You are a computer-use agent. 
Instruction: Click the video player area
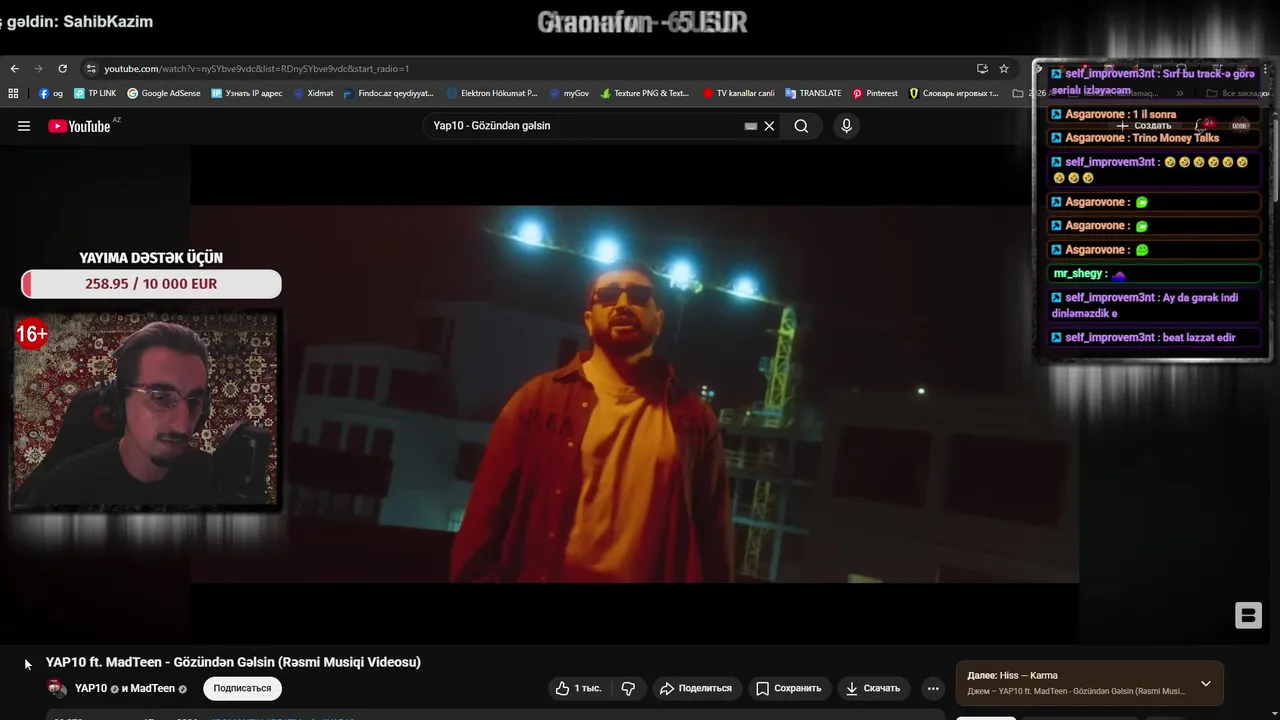pyautogui.click(x=634, y=394)
